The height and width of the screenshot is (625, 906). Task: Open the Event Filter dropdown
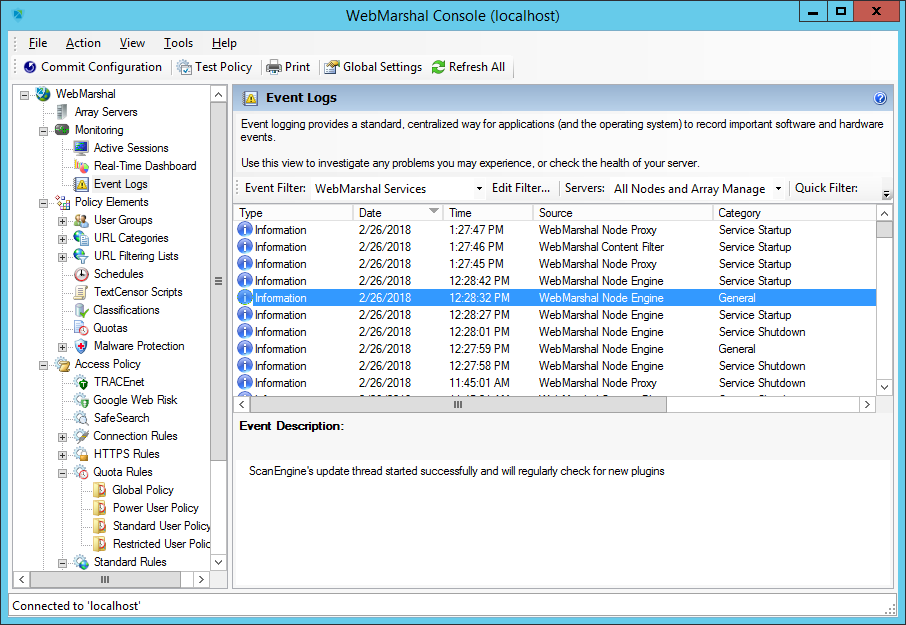tap(479, 189)
